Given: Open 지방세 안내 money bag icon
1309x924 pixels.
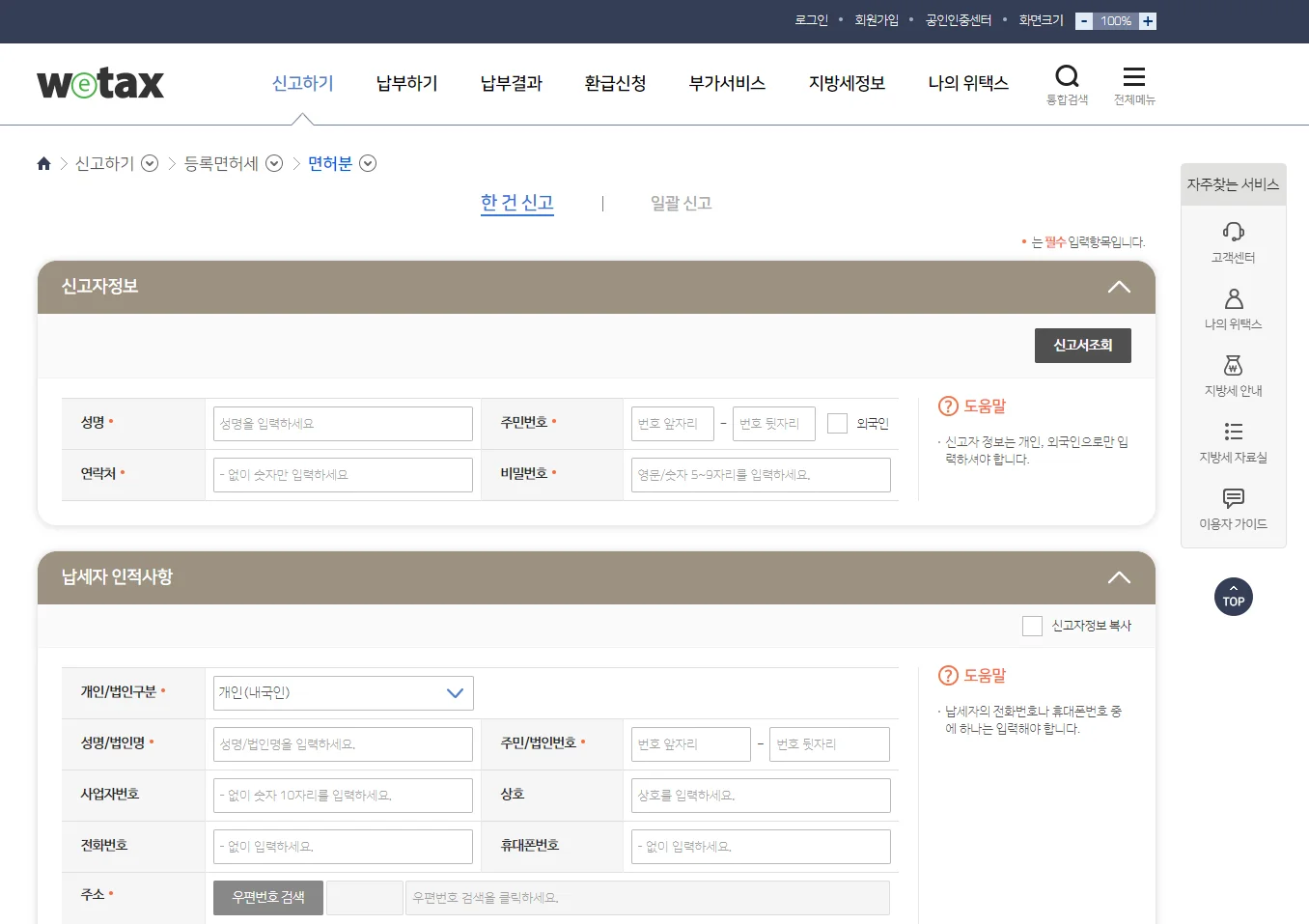Looking at the screenshot, I should [1233, 365].
